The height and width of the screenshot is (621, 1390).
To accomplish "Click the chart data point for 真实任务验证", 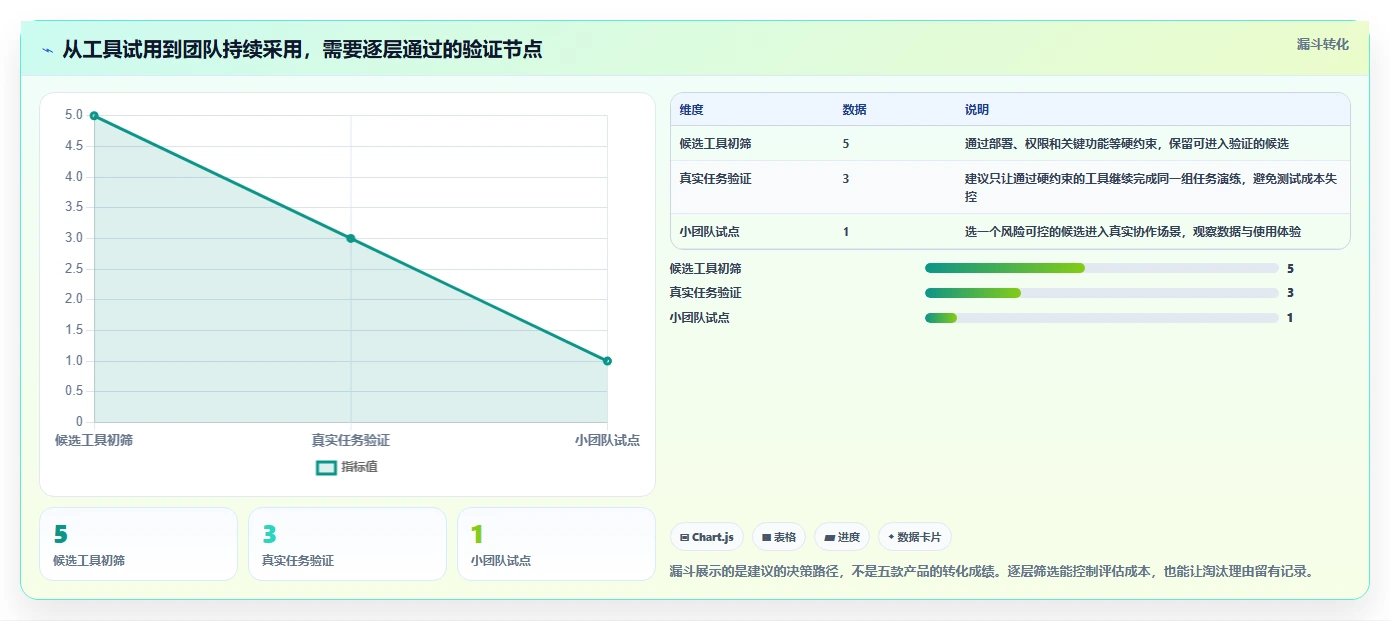I will pyautogui.click(x=351, y=238).
